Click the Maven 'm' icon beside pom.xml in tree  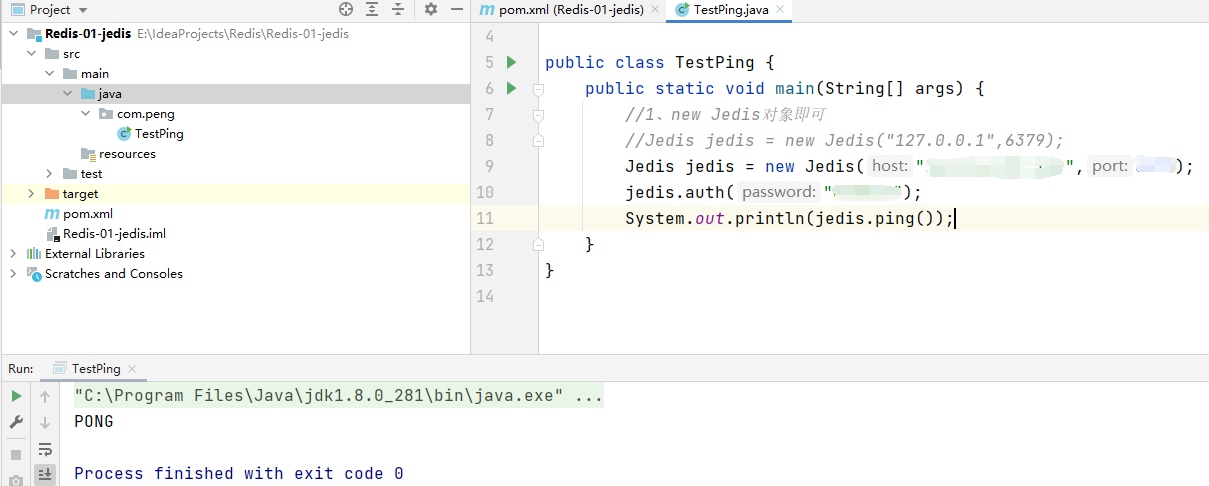click(52, 213)
